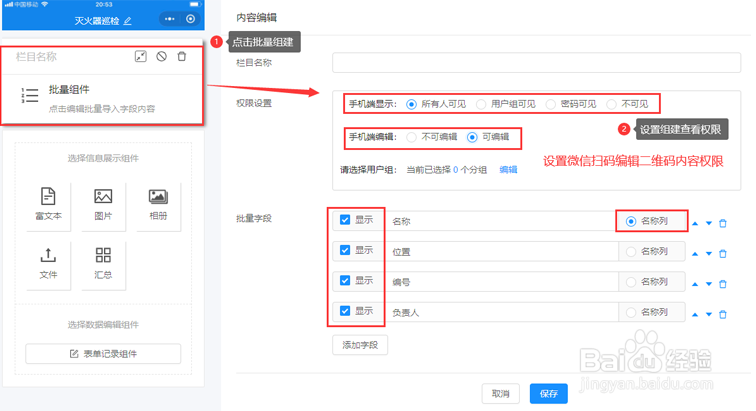Delete the 负责人 field row
Screen dimensions: 756x411
point(723,315)
